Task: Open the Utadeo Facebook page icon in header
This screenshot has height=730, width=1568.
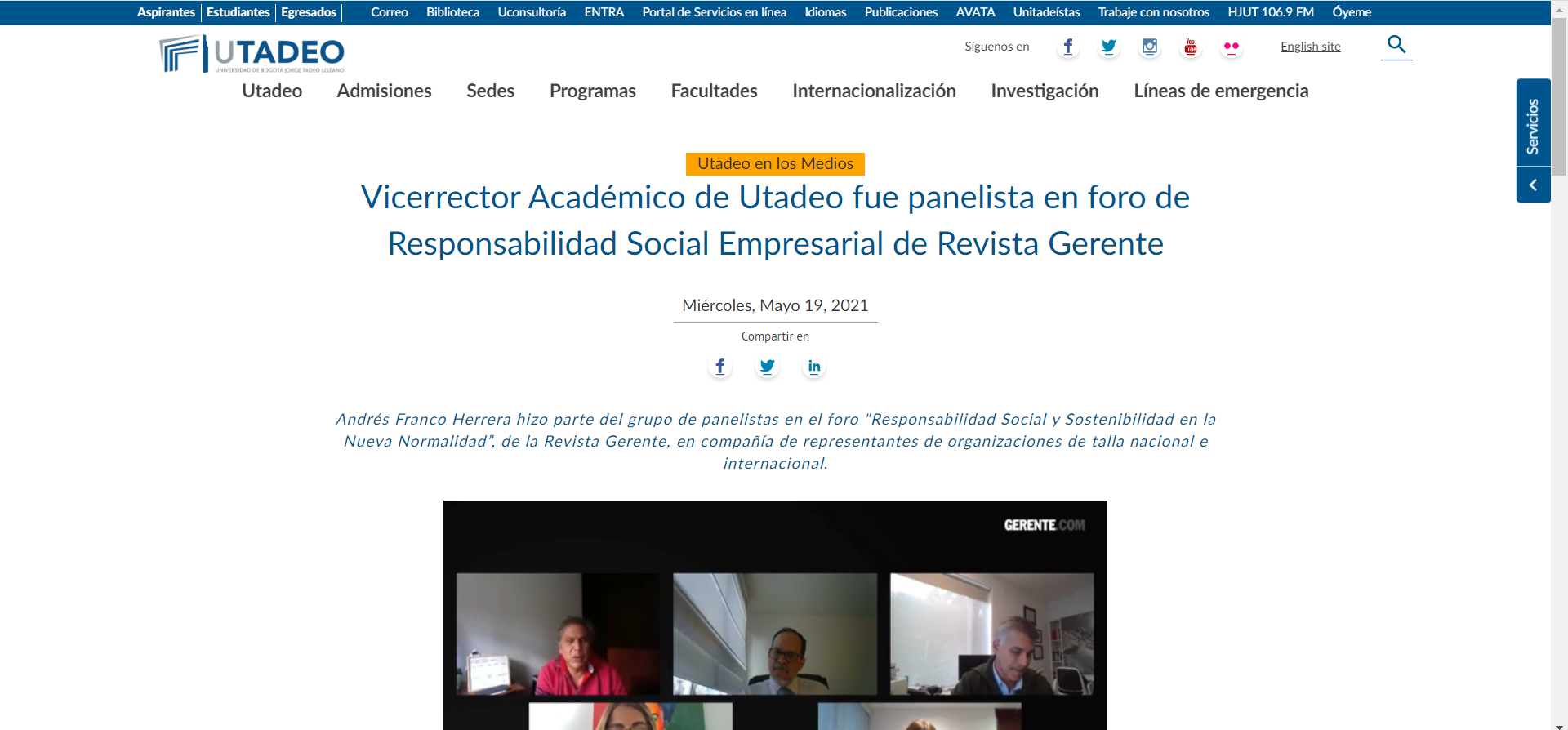Action: (x=1068, y=47)
